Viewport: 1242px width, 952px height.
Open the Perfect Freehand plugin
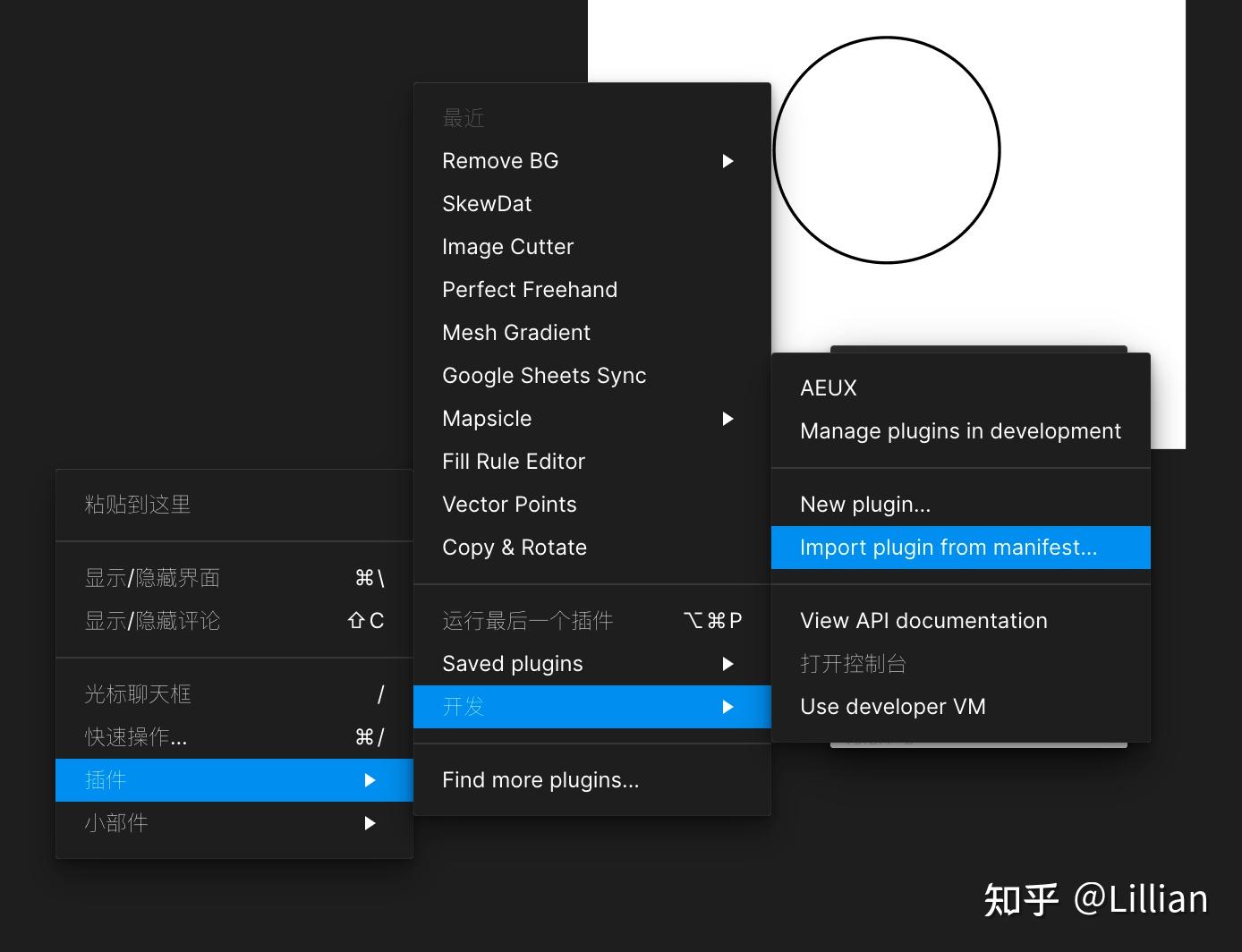530,289
